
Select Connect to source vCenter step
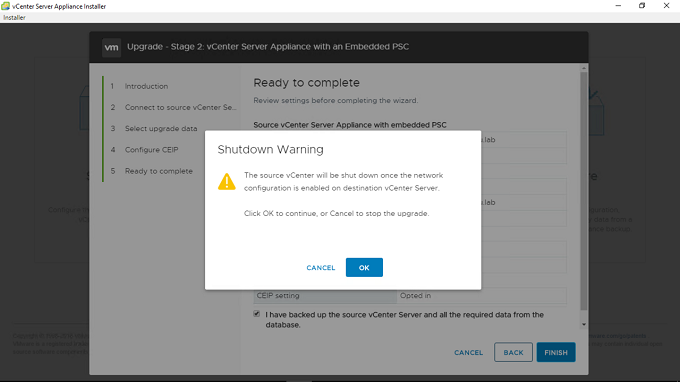pyautogui.click(x=180, y=108)
